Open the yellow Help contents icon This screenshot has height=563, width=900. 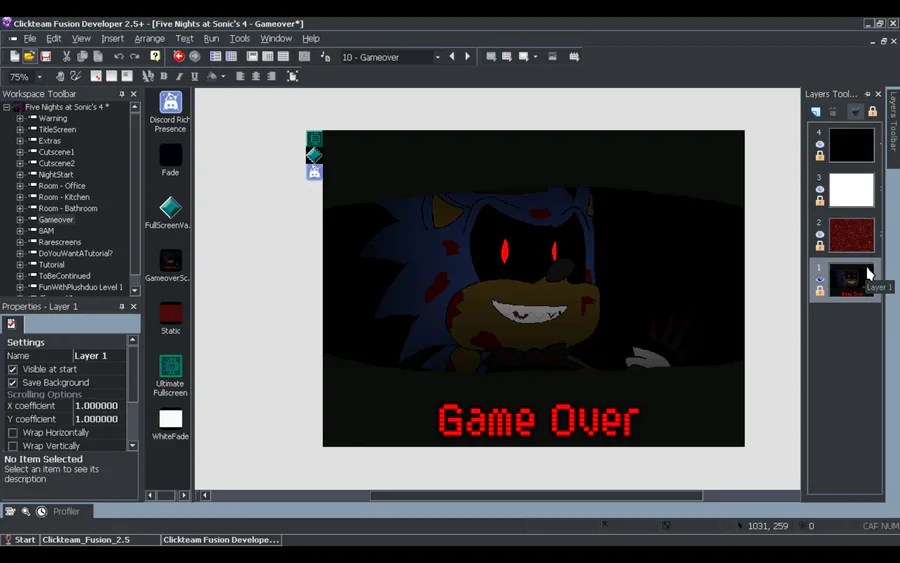click(155, 56)
